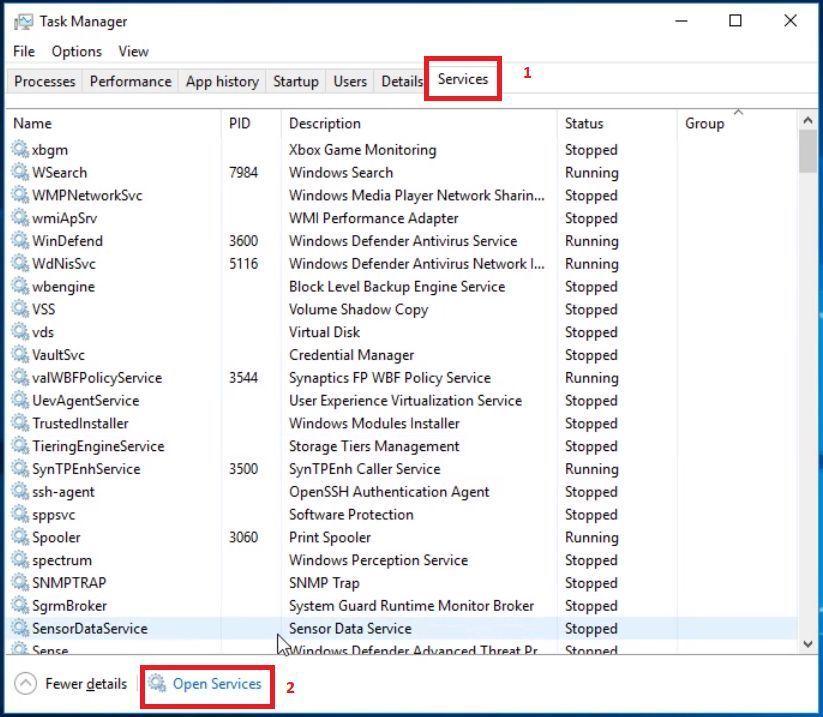
Task: Click the valWBFPolicyService gear icon
Action: click(20, 377)
